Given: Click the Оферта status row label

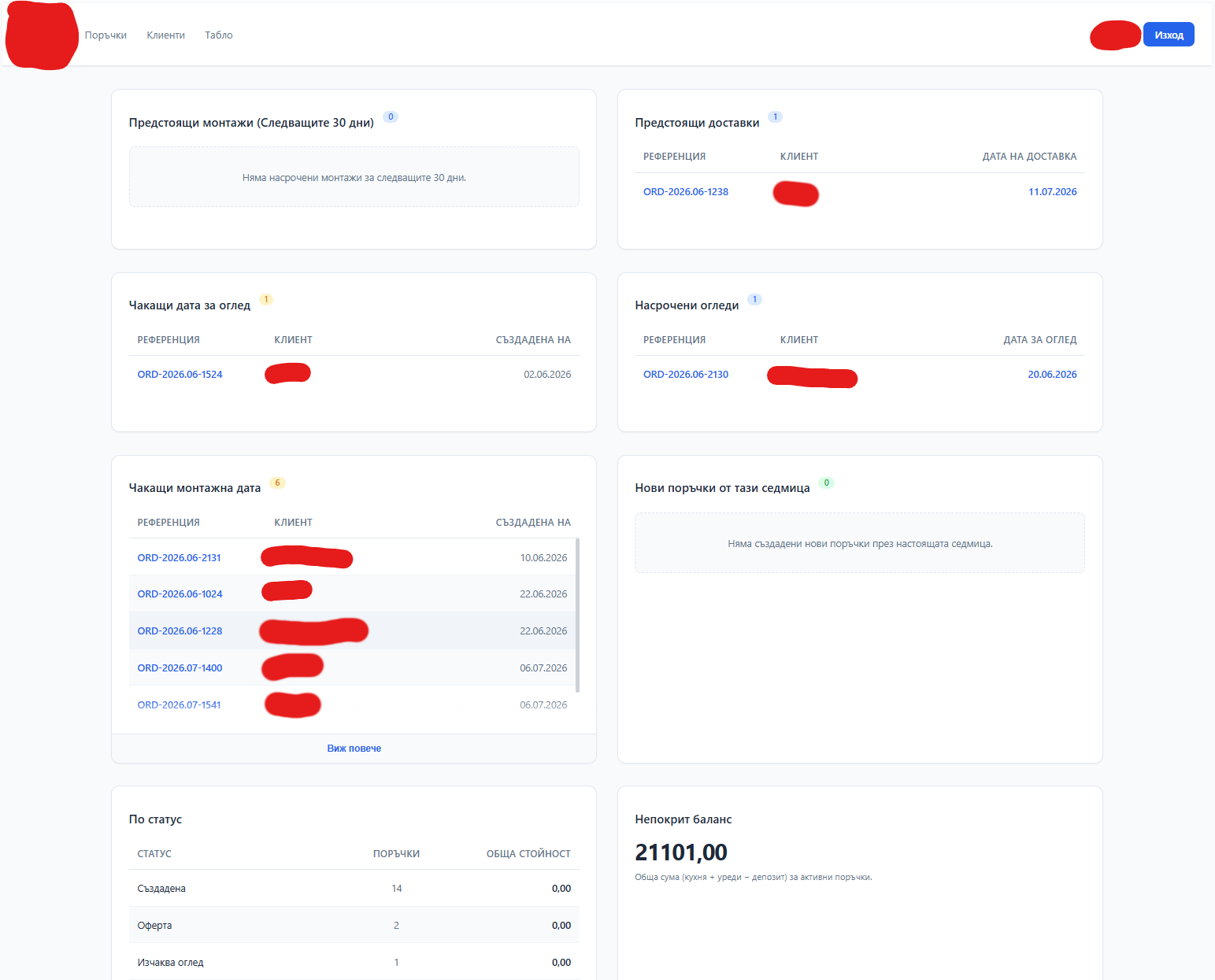Looking at the screenshot, I should tap(154, 926).
